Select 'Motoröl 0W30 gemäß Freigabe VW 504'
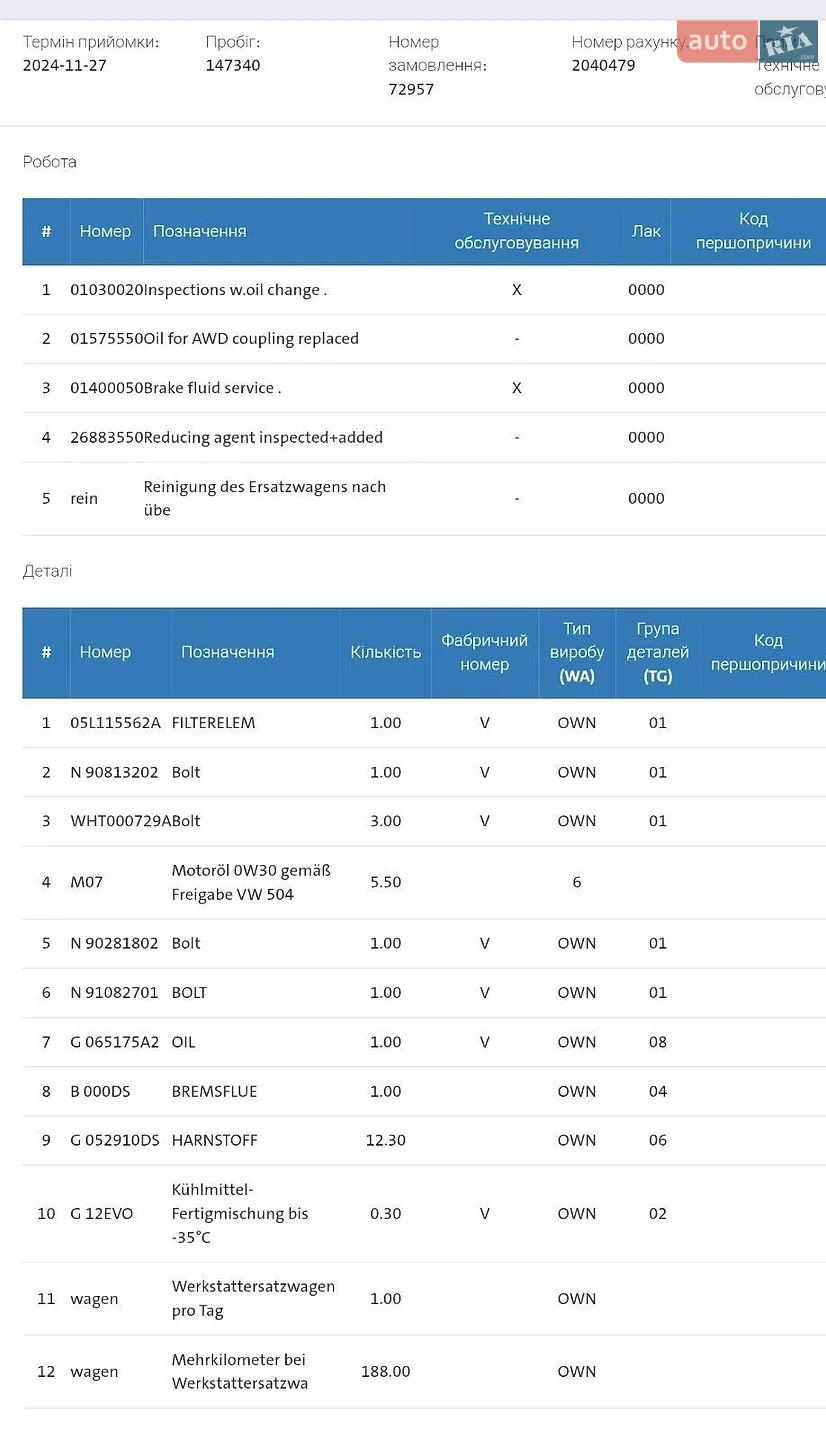The width and height of the screenshot is (826, 1440). (x=251, y=882)
